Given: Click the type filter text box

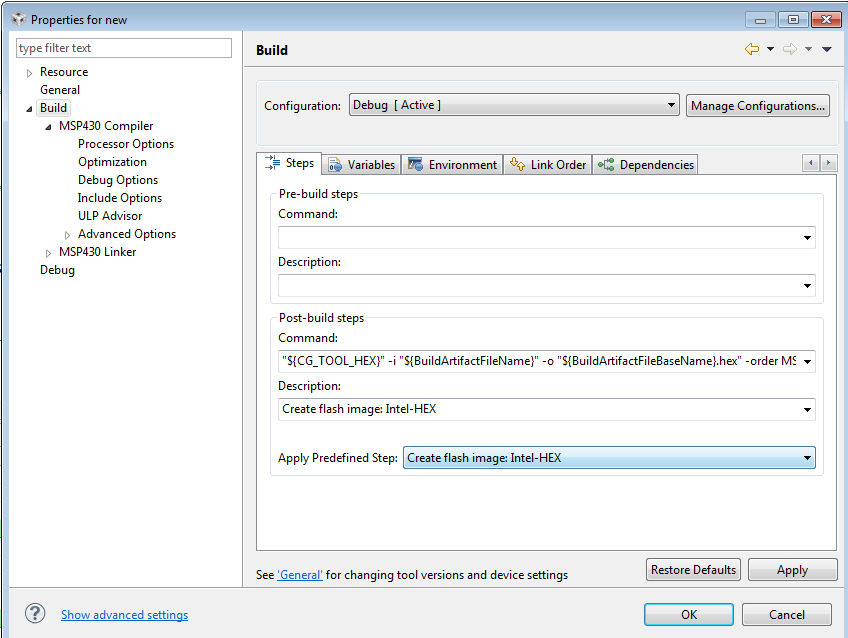Looking at the screenshot, I should pyautogui.click(x=124, y=48).
